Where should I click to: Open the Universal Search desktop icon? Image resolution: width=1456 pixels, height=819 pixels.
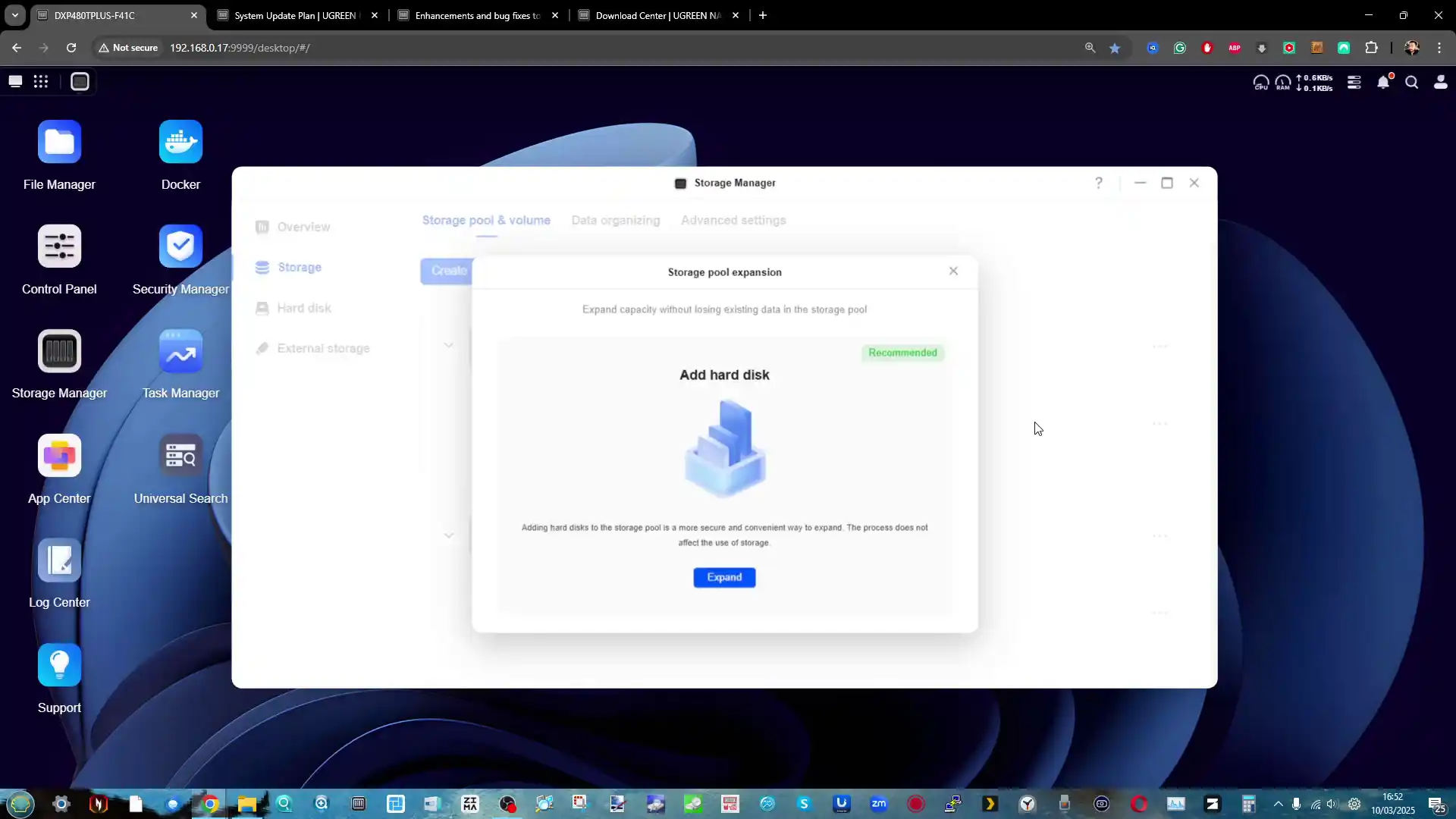[180, 456]
